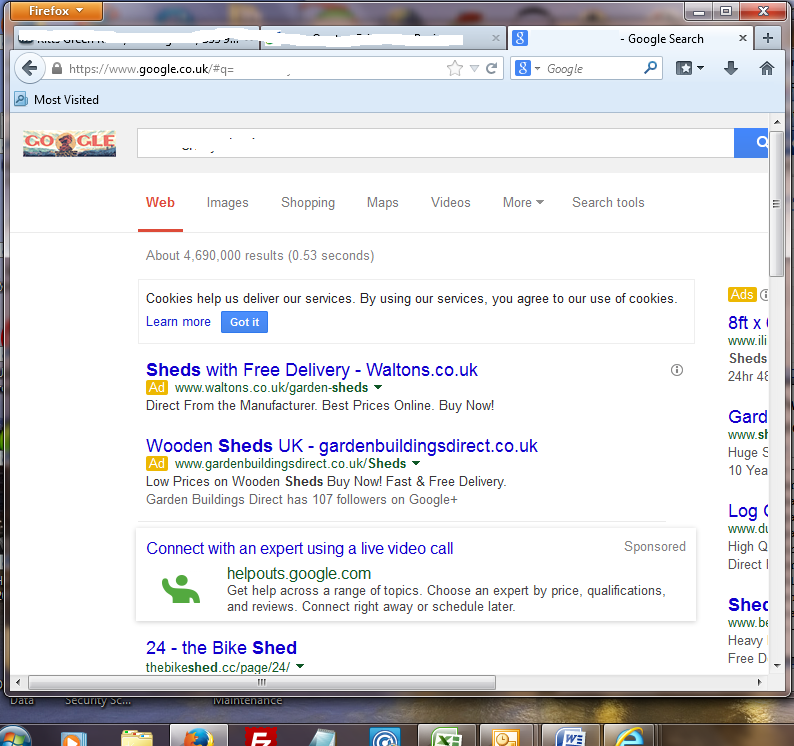Screen dimensions: 794x746
Task: Open Windows Explorer folder in taskbar
Action: [x=137, y=738]
